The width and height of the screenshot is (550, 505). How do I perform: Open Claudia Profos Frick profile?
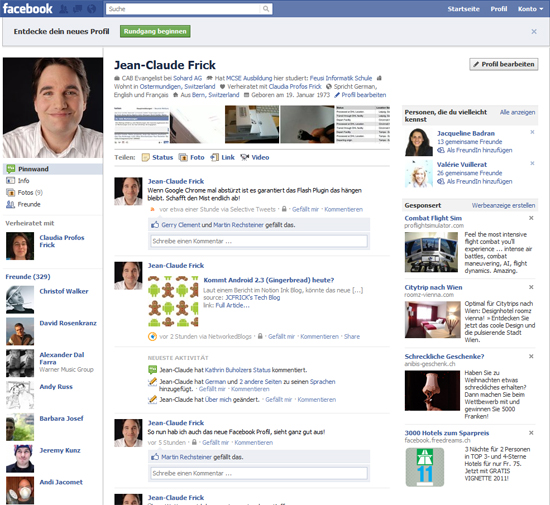(62, 241)
